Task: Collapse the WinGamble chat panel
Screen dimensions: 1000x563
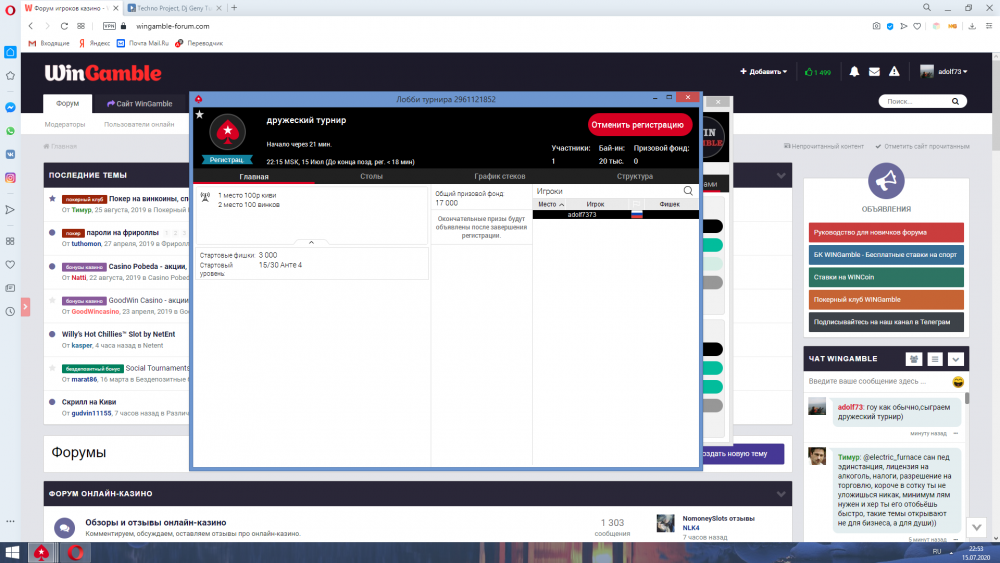Action: tap(955, 359)
